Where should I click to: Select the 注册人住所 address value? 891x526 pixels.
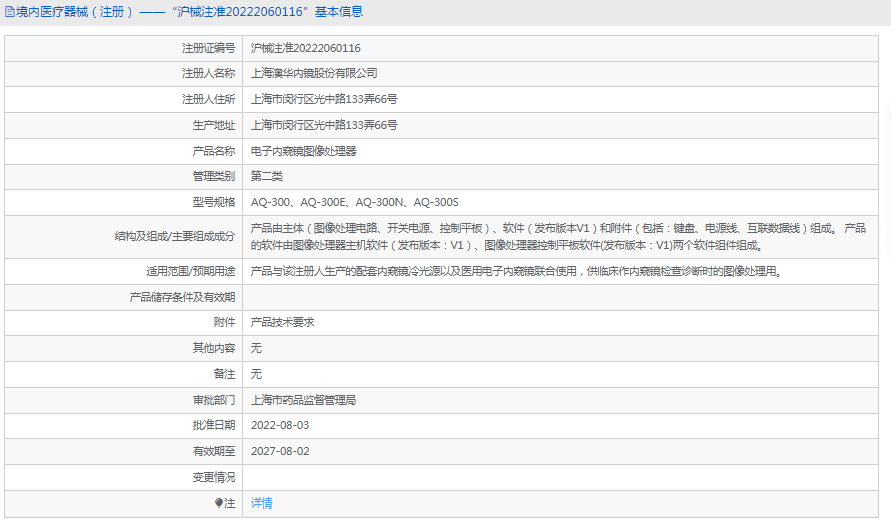point(324,99)
